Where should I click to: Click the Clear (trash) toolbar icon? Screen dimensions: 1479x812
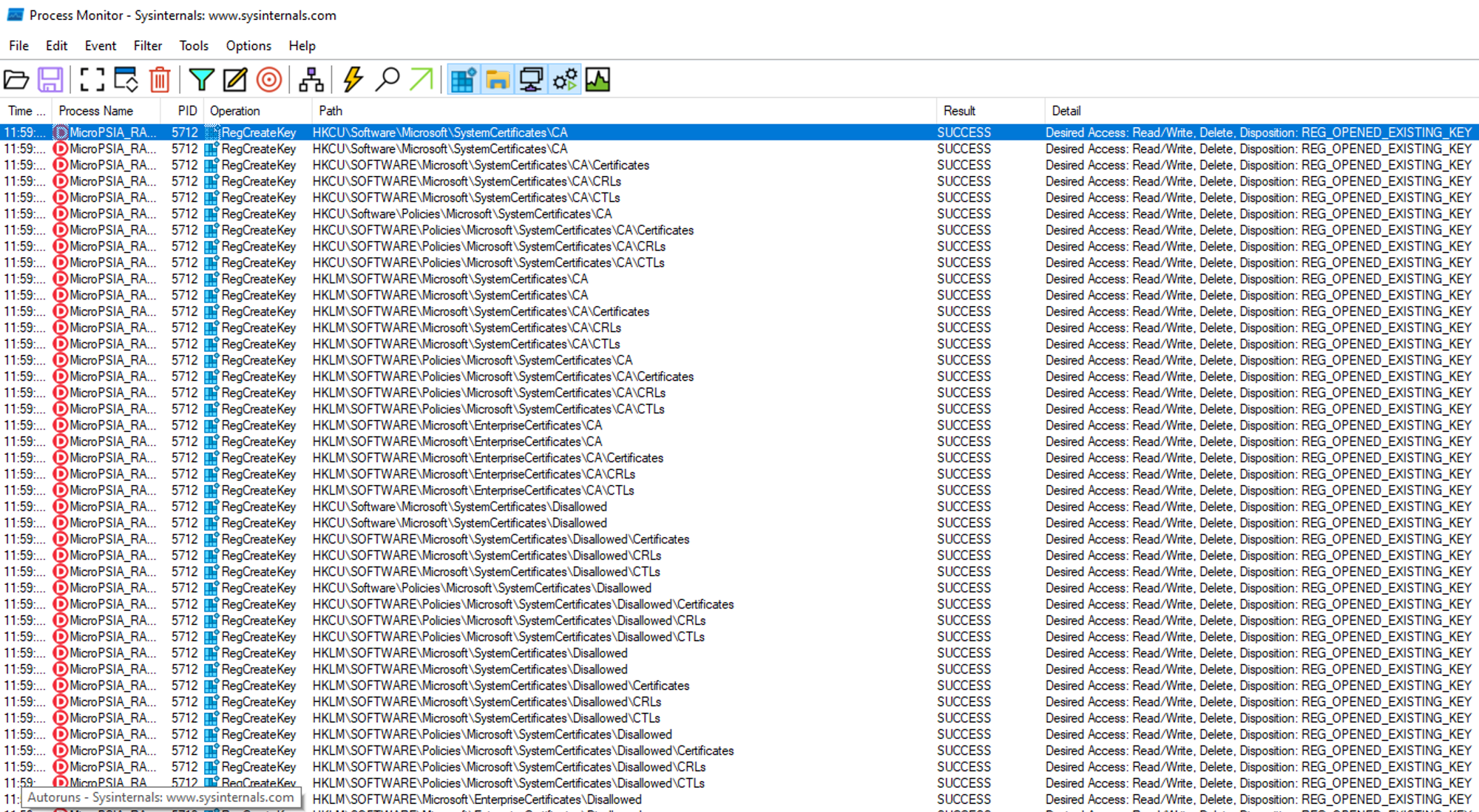click(160, 80)
